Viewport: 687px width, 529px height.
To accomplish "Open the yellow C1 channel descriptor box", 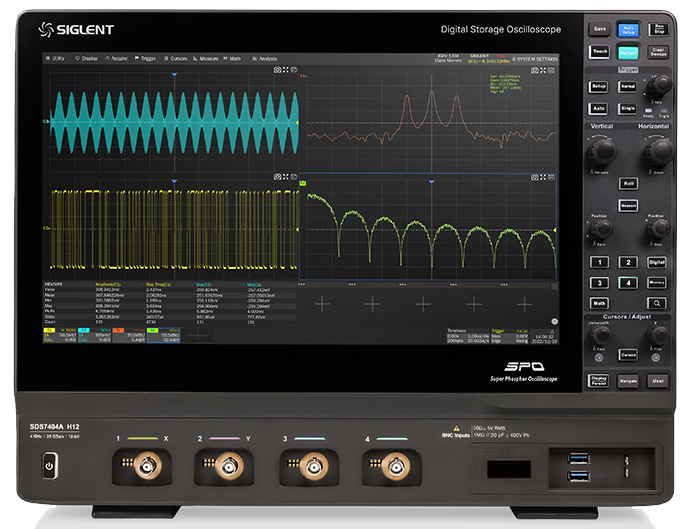I will point(60,335).
